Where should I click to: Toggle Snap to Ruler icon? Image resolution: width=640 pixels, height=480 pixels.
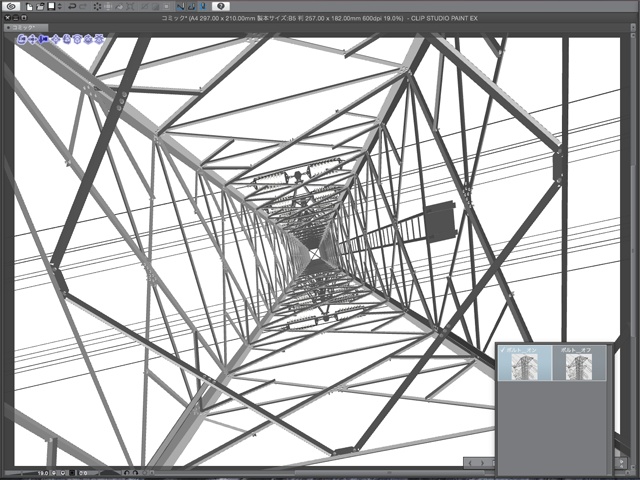click(x=180, y=7)
